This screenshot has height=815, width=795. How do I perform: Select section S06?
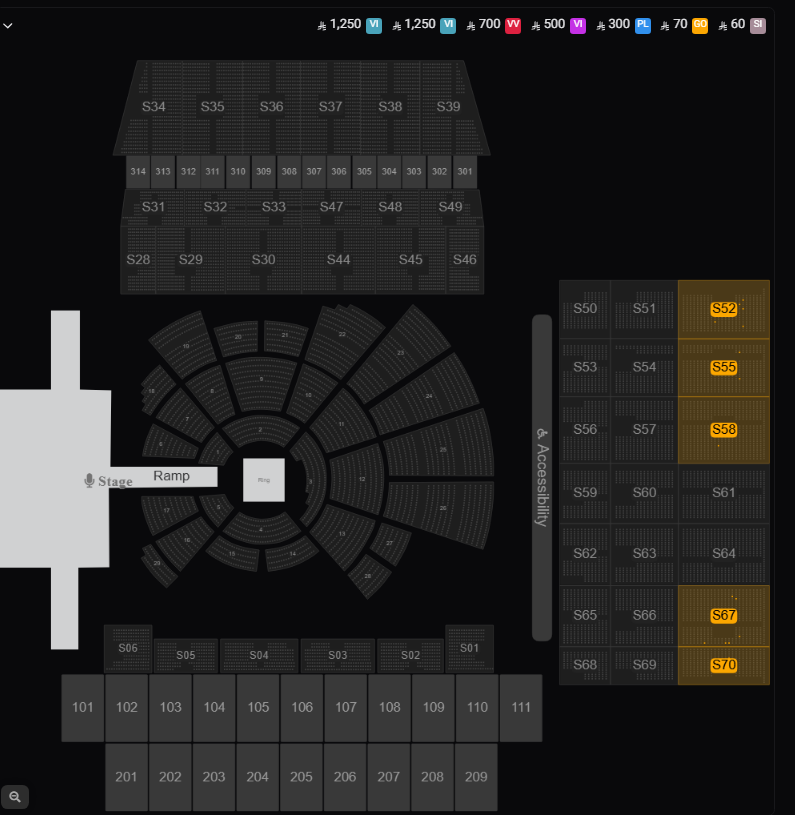coord(128,649)
